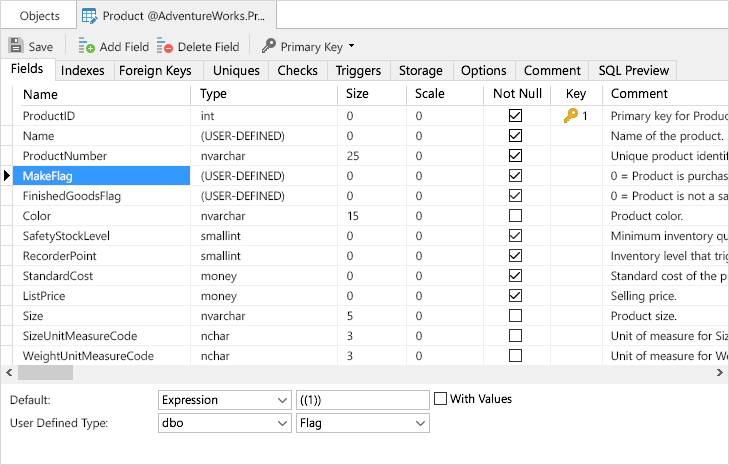Uncheck Not Null for ListPrice row
Screen dimensions: 729x465
[515, 296]
